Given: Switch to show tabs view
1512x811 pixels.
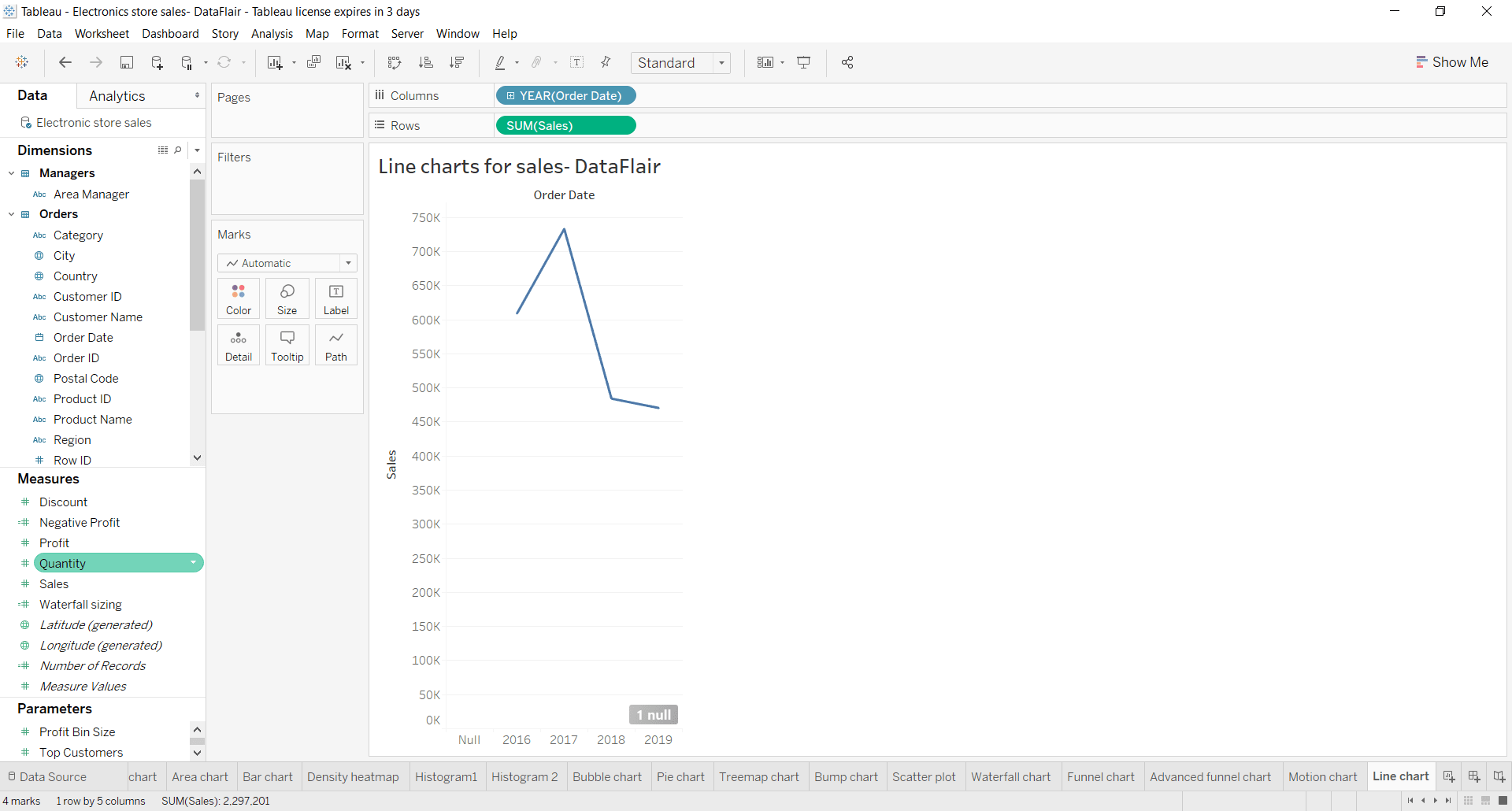Looking at the screenshot, I should point(1503,801).
